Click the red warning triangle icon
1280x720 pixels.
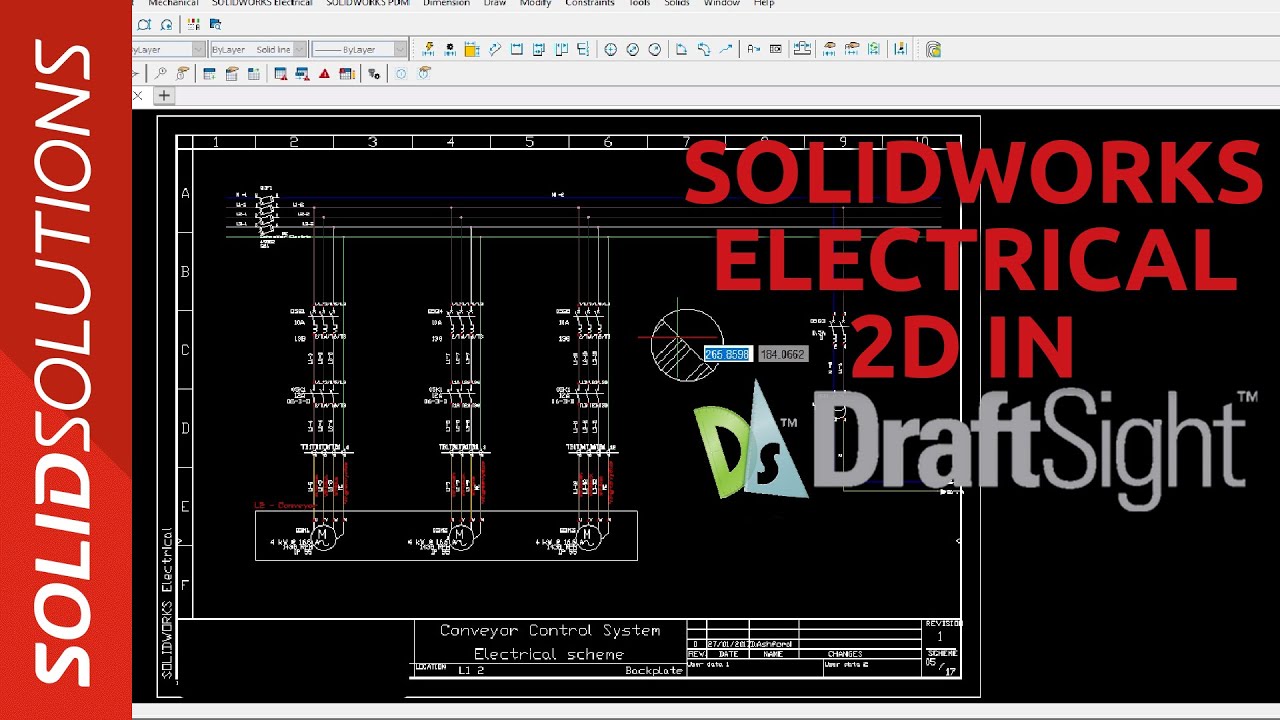click(324, 73)
